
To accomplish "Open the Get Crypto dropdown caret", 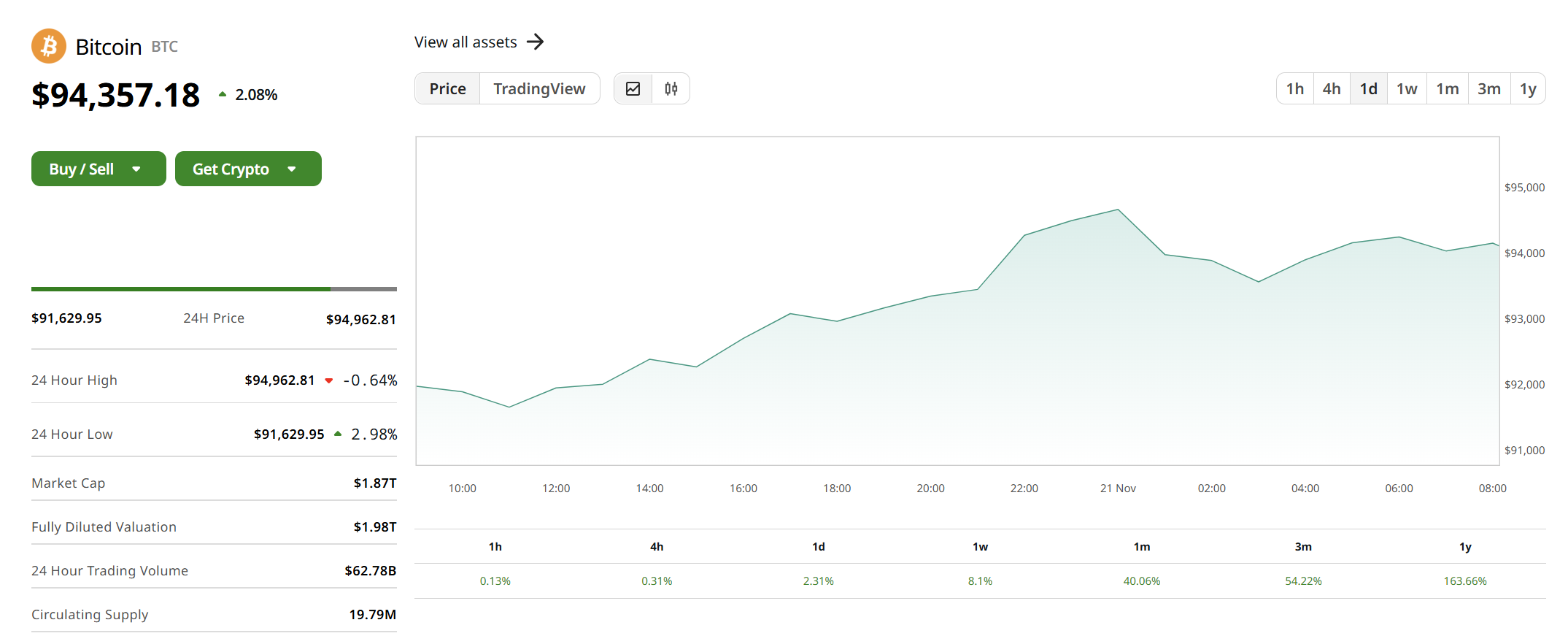I will (x=292, y=169).
